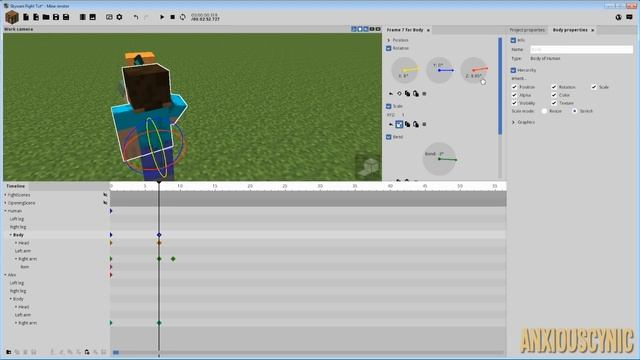
Task: Click square icon at end of rotation row
Action: click(x=424, y=94)
